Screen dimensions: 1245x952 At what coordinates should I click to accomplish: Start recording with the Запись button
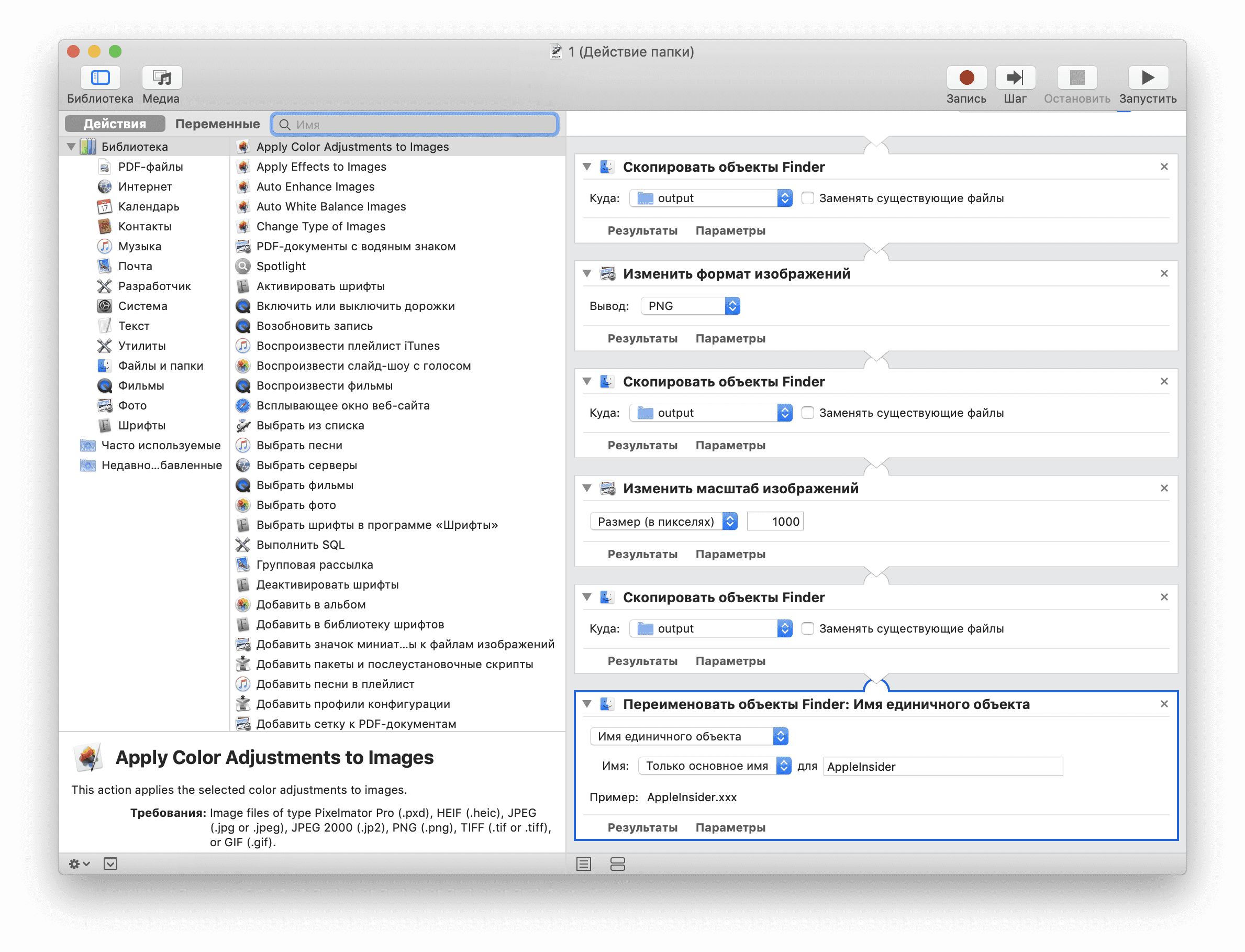(x=966, y=78)
